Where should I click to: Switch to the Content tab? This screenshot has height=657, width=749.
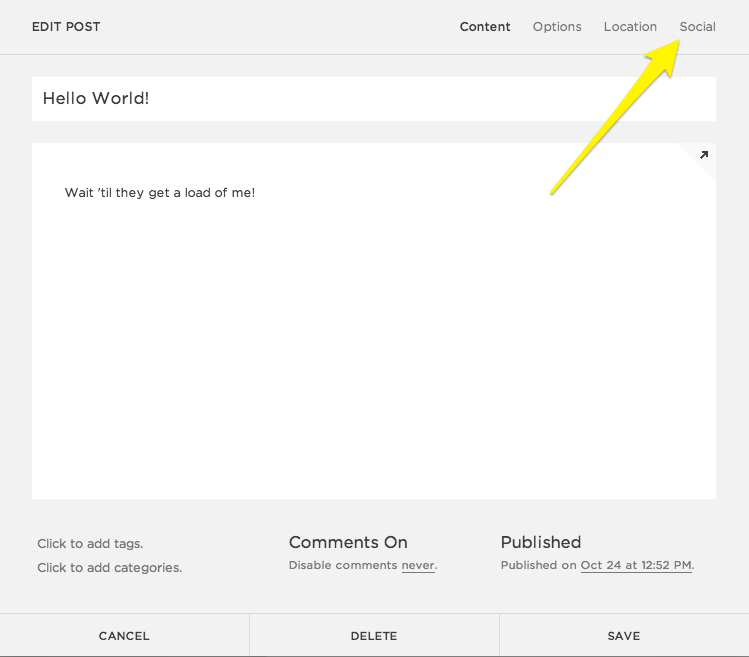coord(485,27)
